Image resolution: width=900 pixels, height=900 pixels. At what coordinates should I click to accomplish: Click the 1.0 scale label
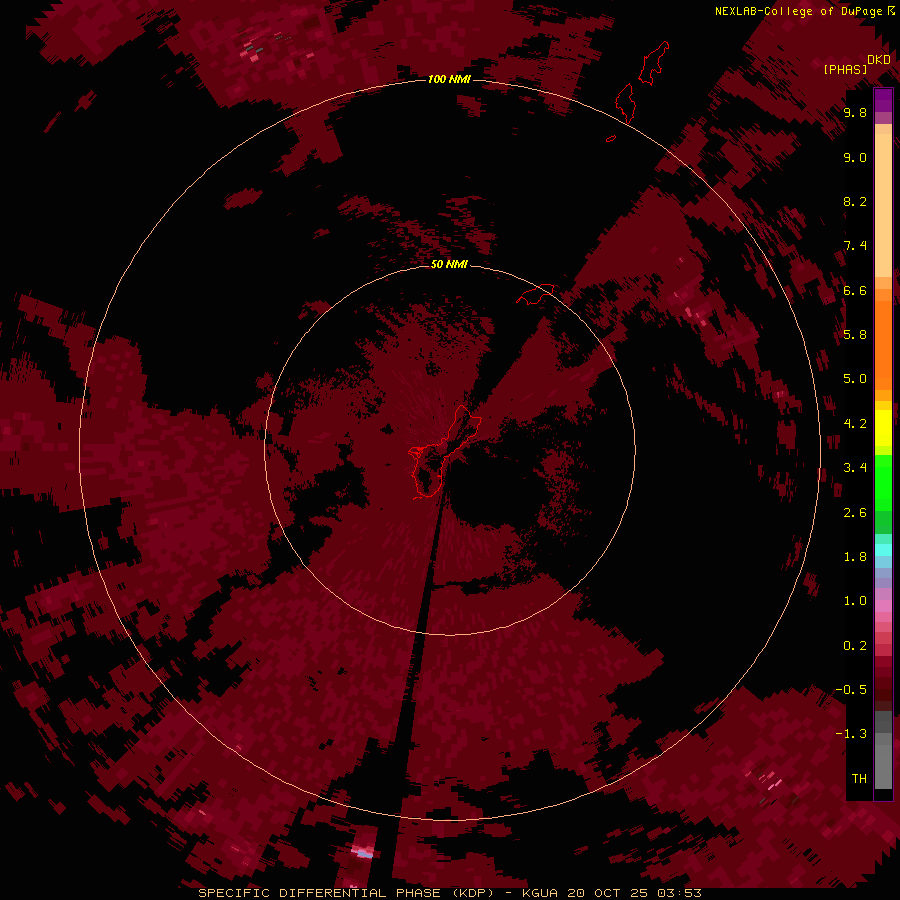(x=855, y=601)
